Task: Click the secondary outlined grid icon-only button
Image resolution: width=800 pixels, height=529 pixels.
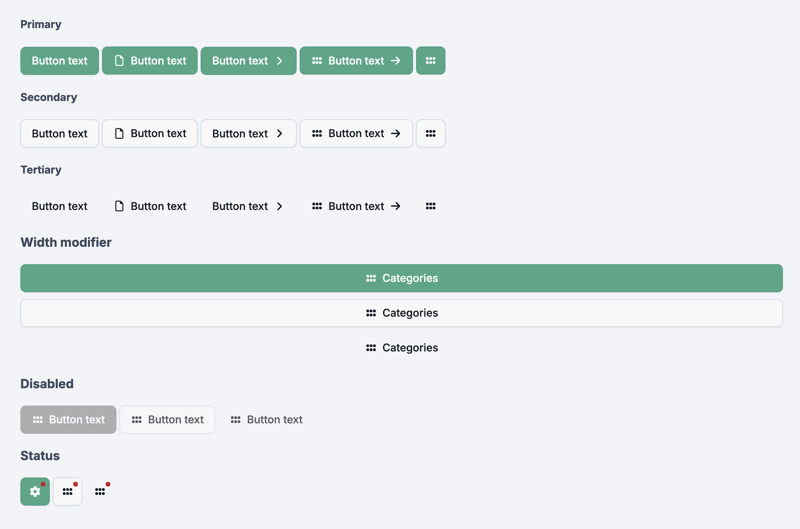Action: coord(431,134)
